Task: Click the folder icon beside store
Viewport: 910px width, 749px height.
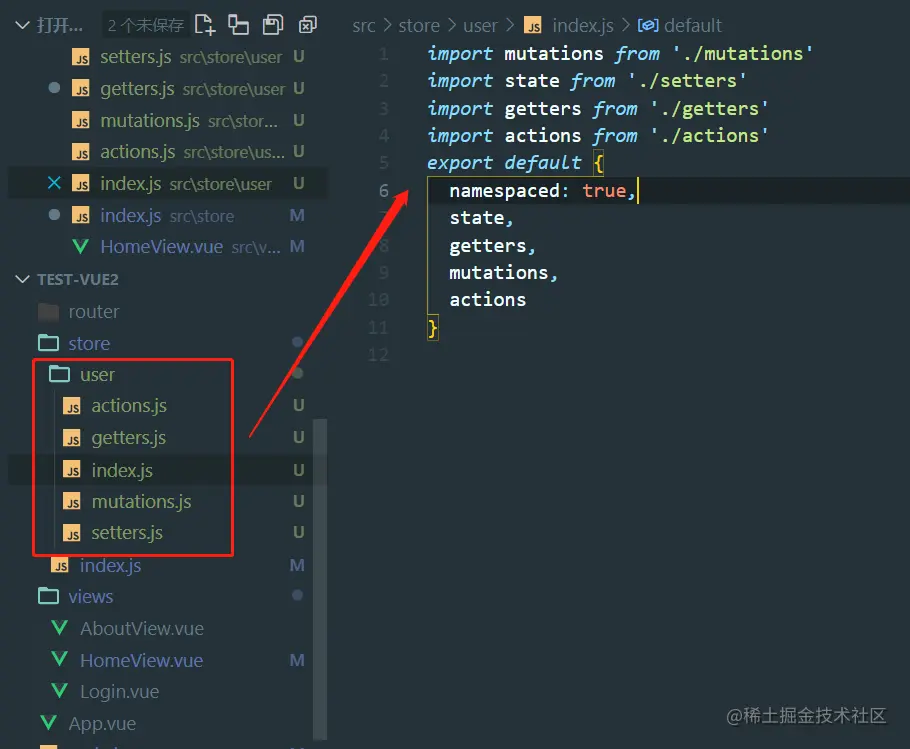Action: (x=49, y=343)
